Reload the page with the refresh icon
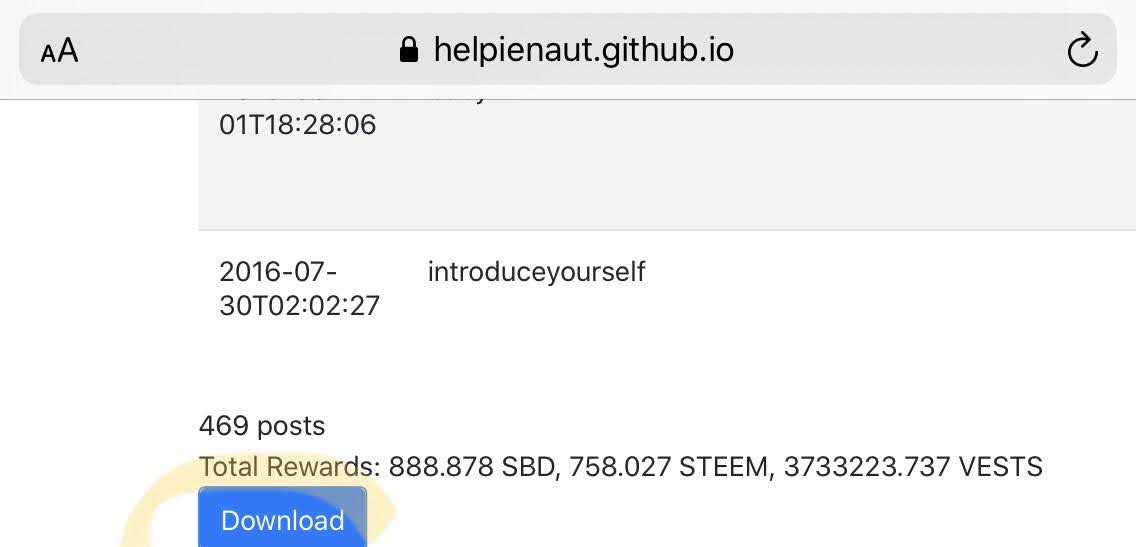This screenshot has height=547, width=1136. click(1082, 51)
